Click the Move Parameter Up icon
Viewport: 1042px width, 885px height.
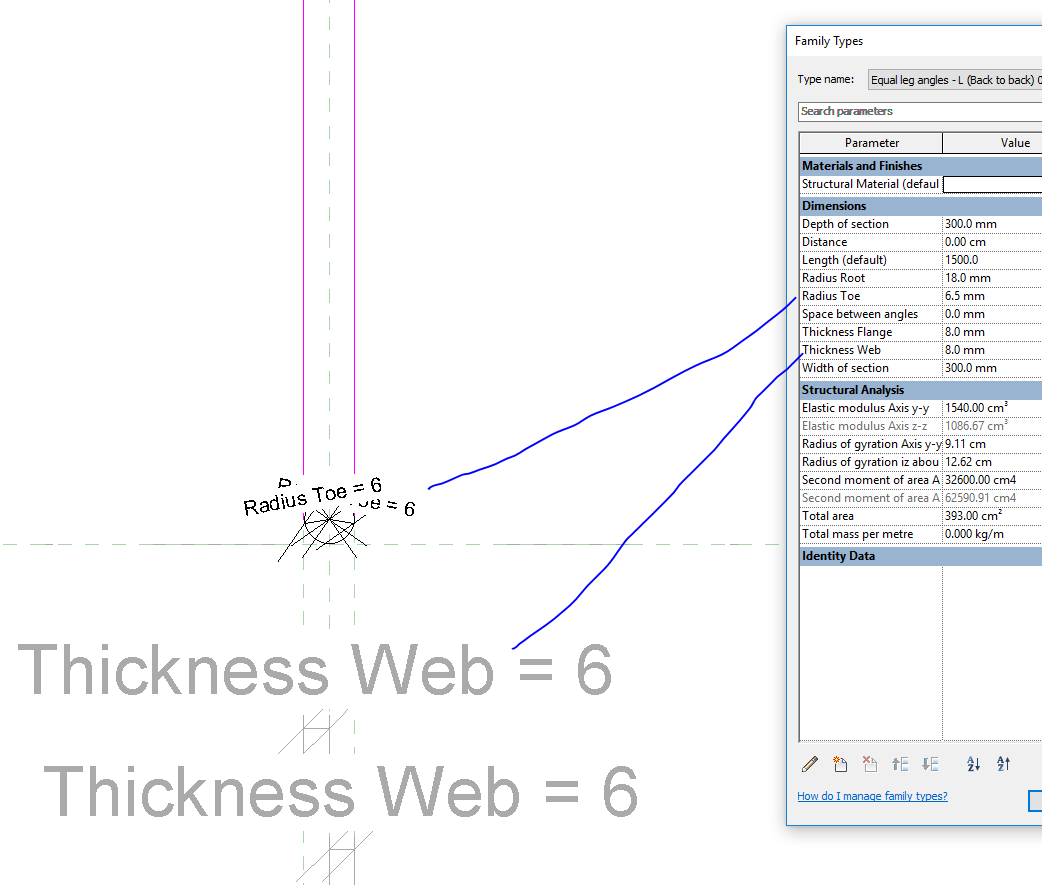(x=900, y=764)
